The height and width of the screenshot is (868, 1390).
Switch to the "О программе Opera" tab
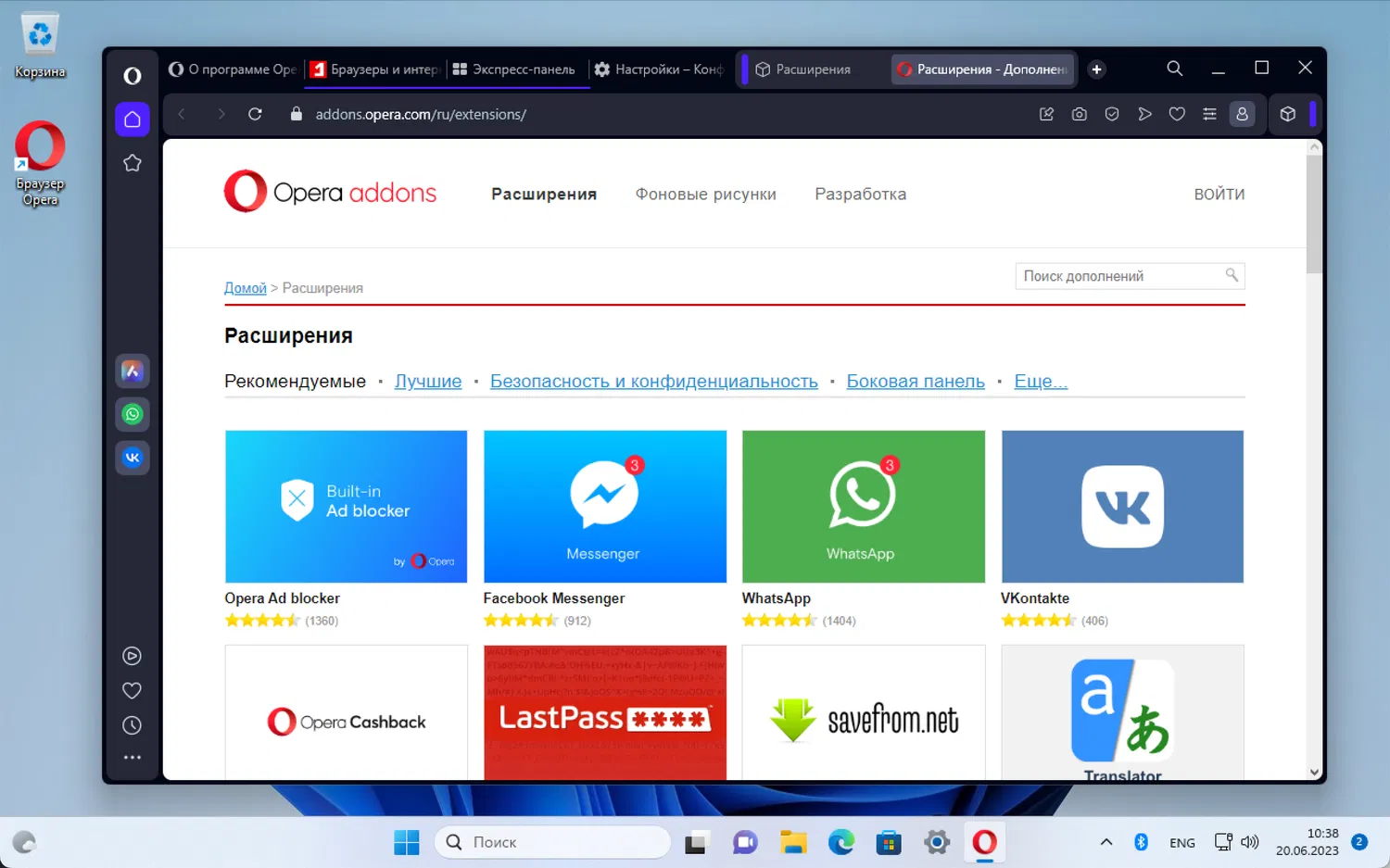pos(232,69)
